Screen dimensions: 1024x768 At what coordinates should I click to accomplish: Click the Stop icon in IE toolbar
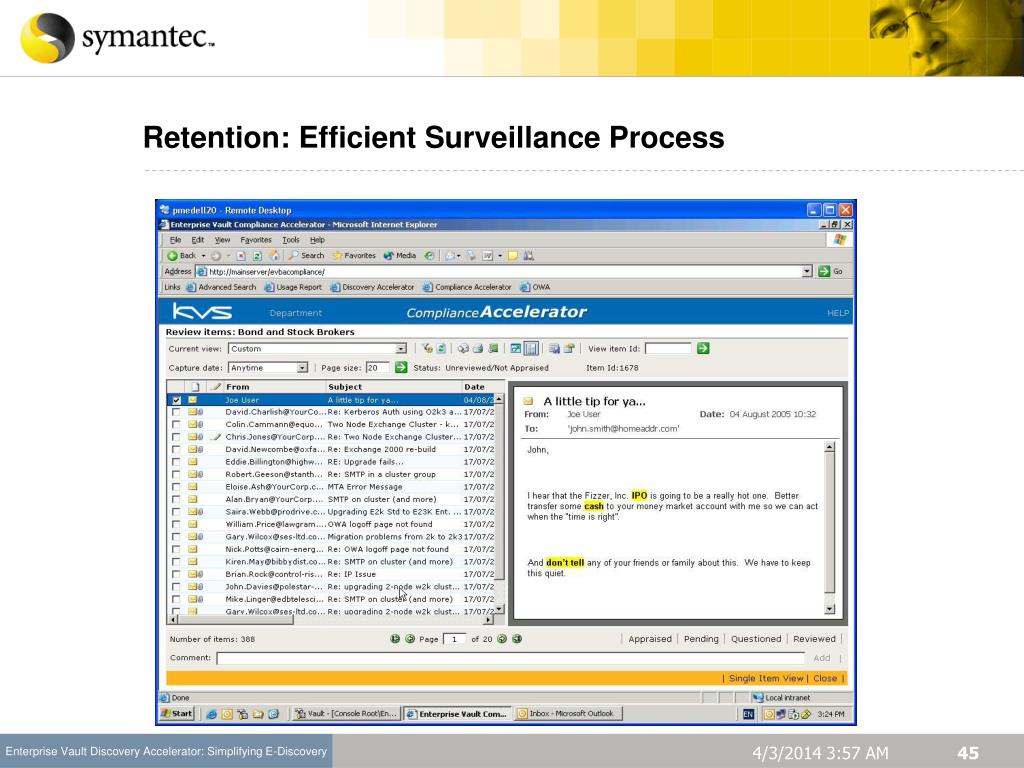coord(241,256)
